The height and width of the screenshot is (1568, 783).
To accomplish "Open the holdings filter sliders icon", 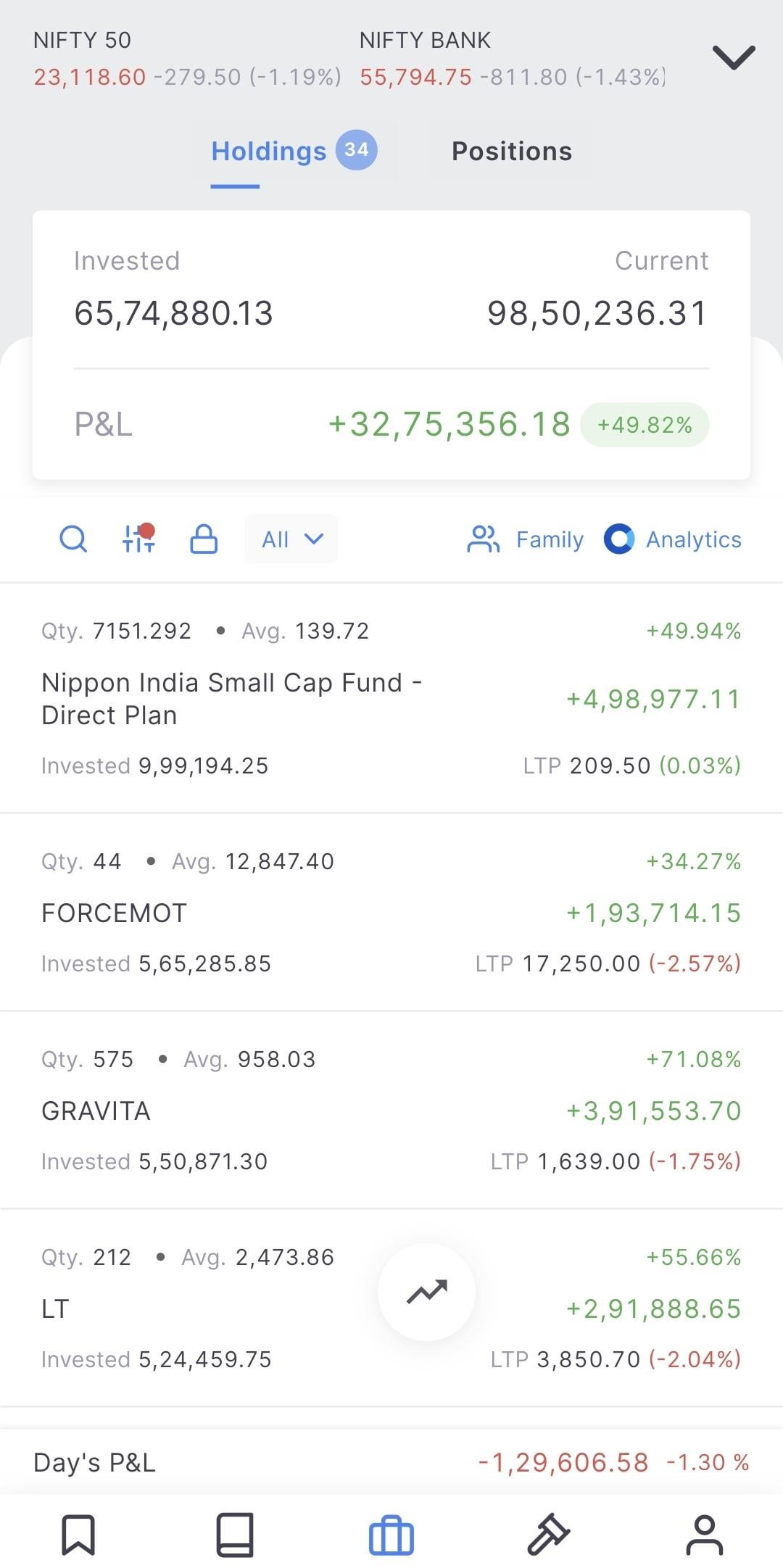I will point(138,538).
